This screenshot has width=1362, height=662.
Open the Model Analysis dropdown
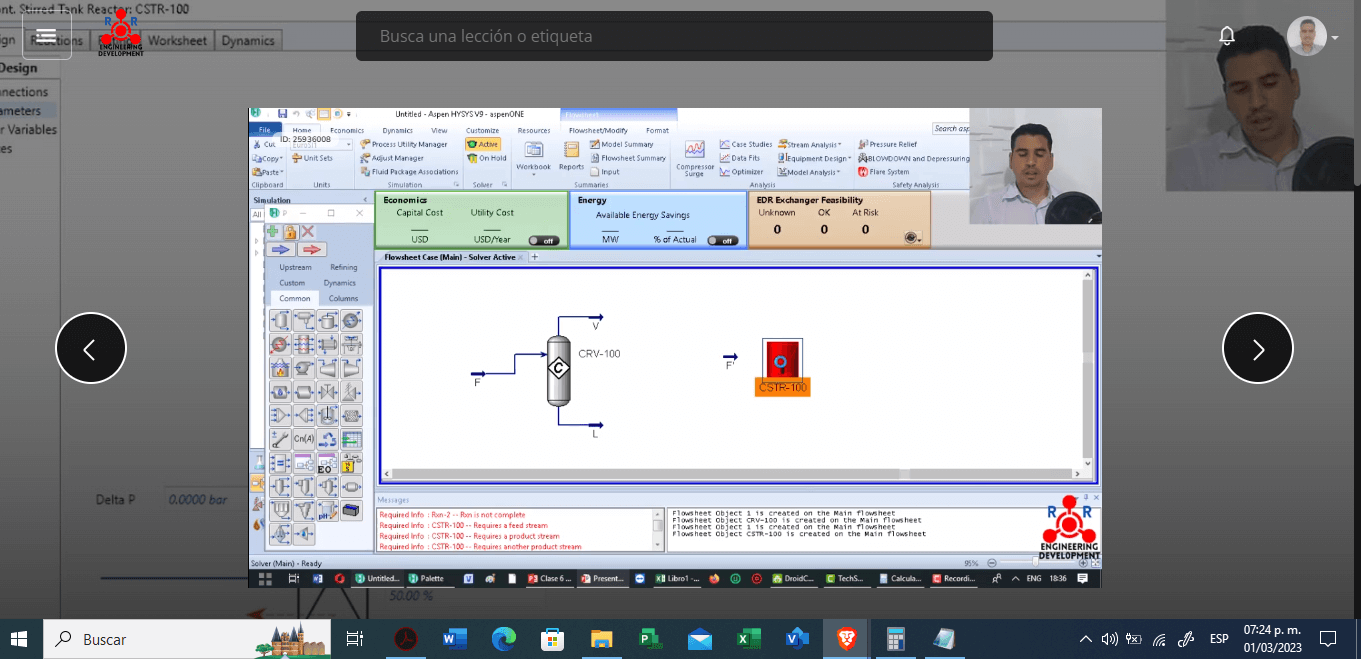pos(811,172)
